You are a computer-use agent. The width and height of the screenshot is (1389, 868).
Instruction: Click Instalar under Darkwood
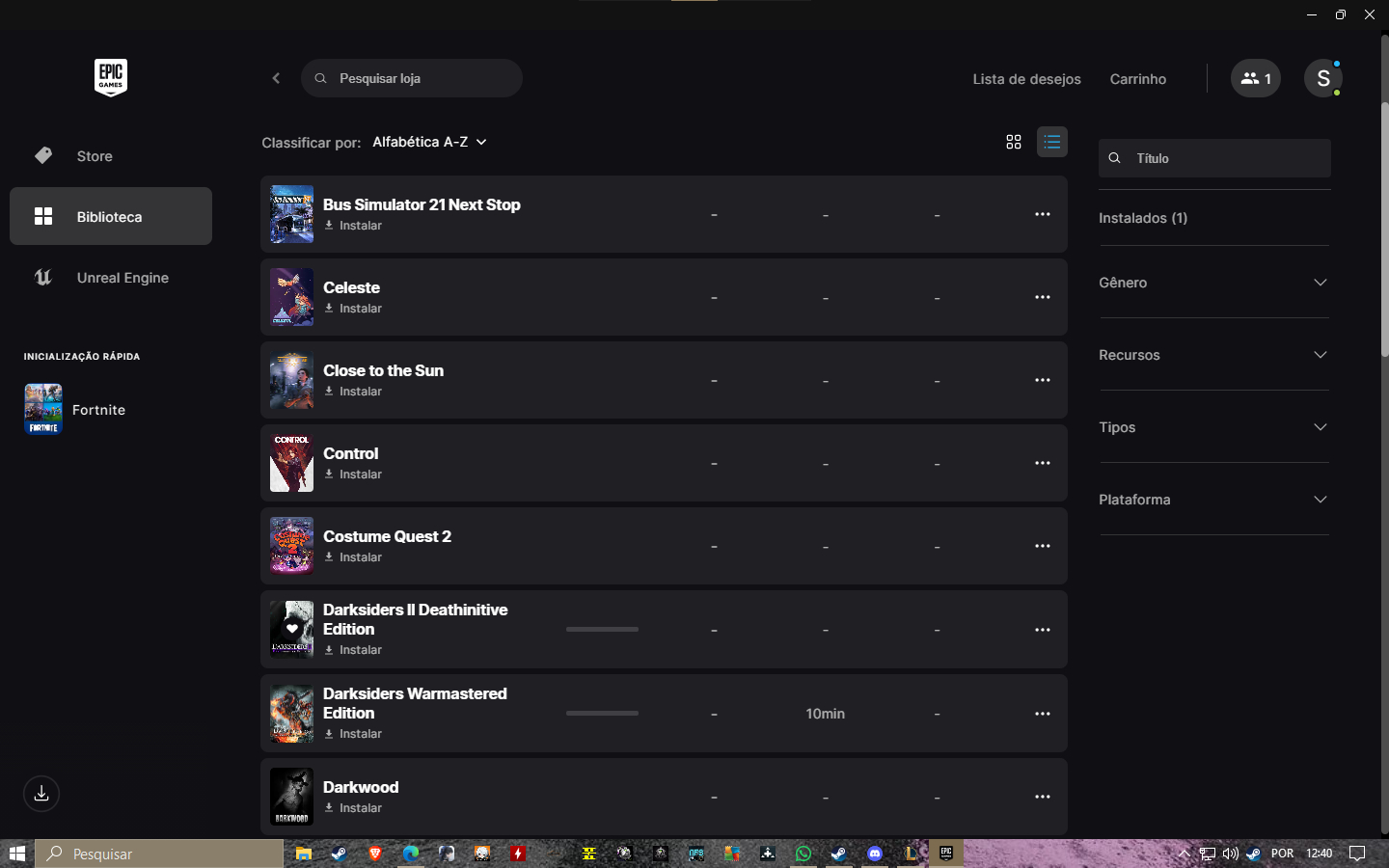pyautogui.click(x=353, y=808)
